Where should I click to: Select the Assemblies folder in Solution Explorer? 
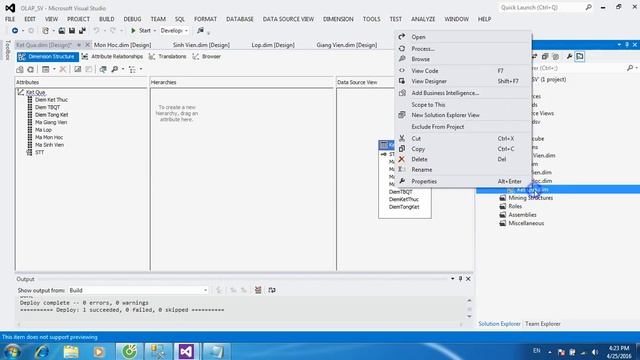pos(522,215)
